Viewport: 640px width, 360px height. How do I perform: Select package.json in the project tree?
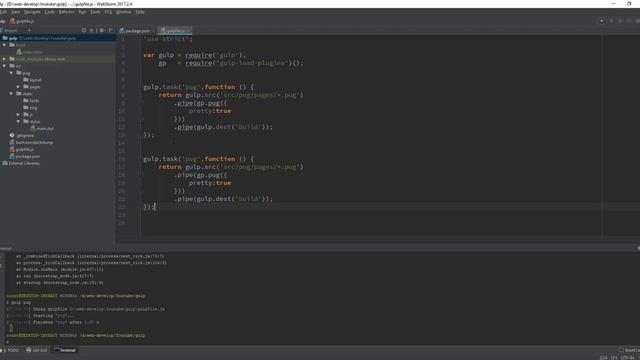click(x=24, y=156)
